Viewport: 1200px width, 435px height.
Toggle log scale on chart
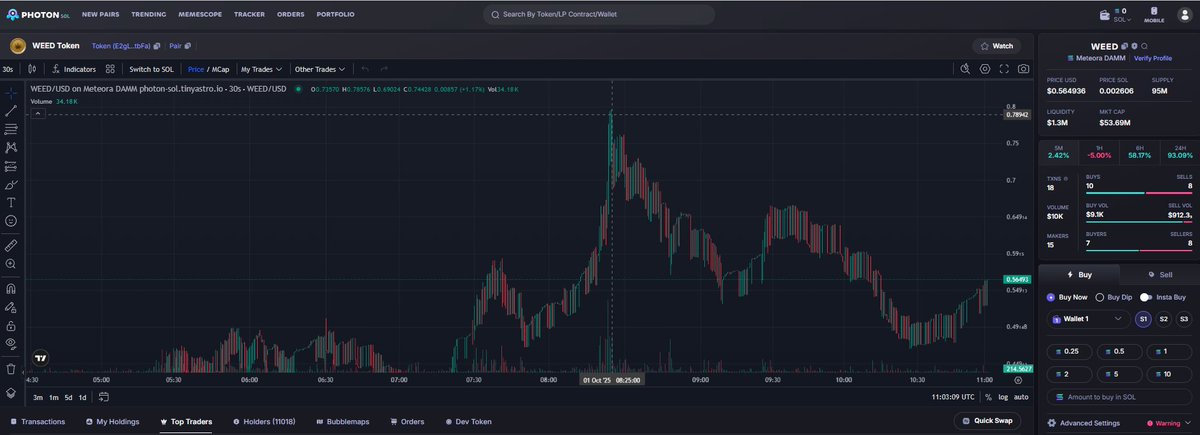tap(1003, 397)
